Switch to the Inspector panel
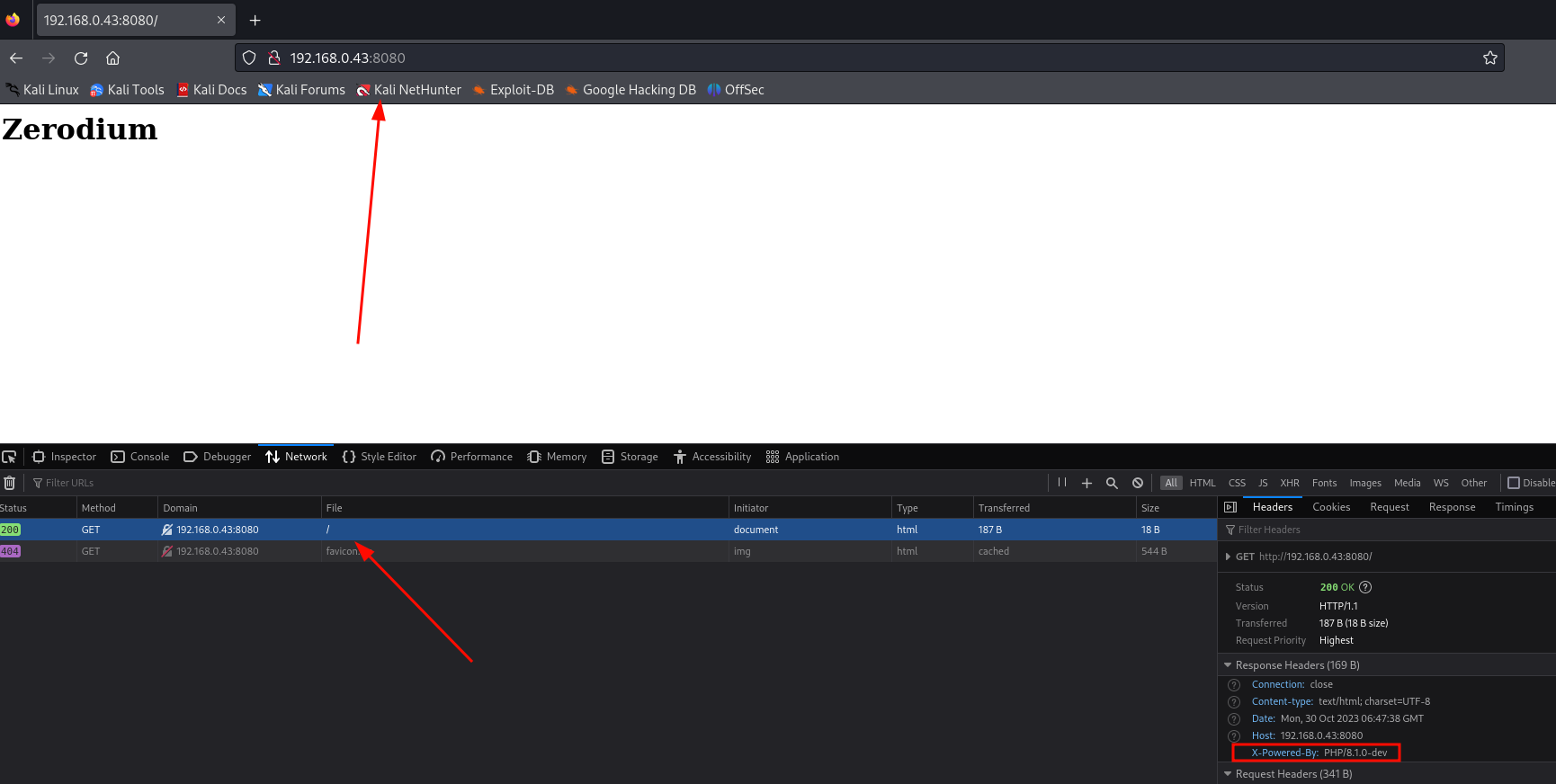 coord(64,457)
